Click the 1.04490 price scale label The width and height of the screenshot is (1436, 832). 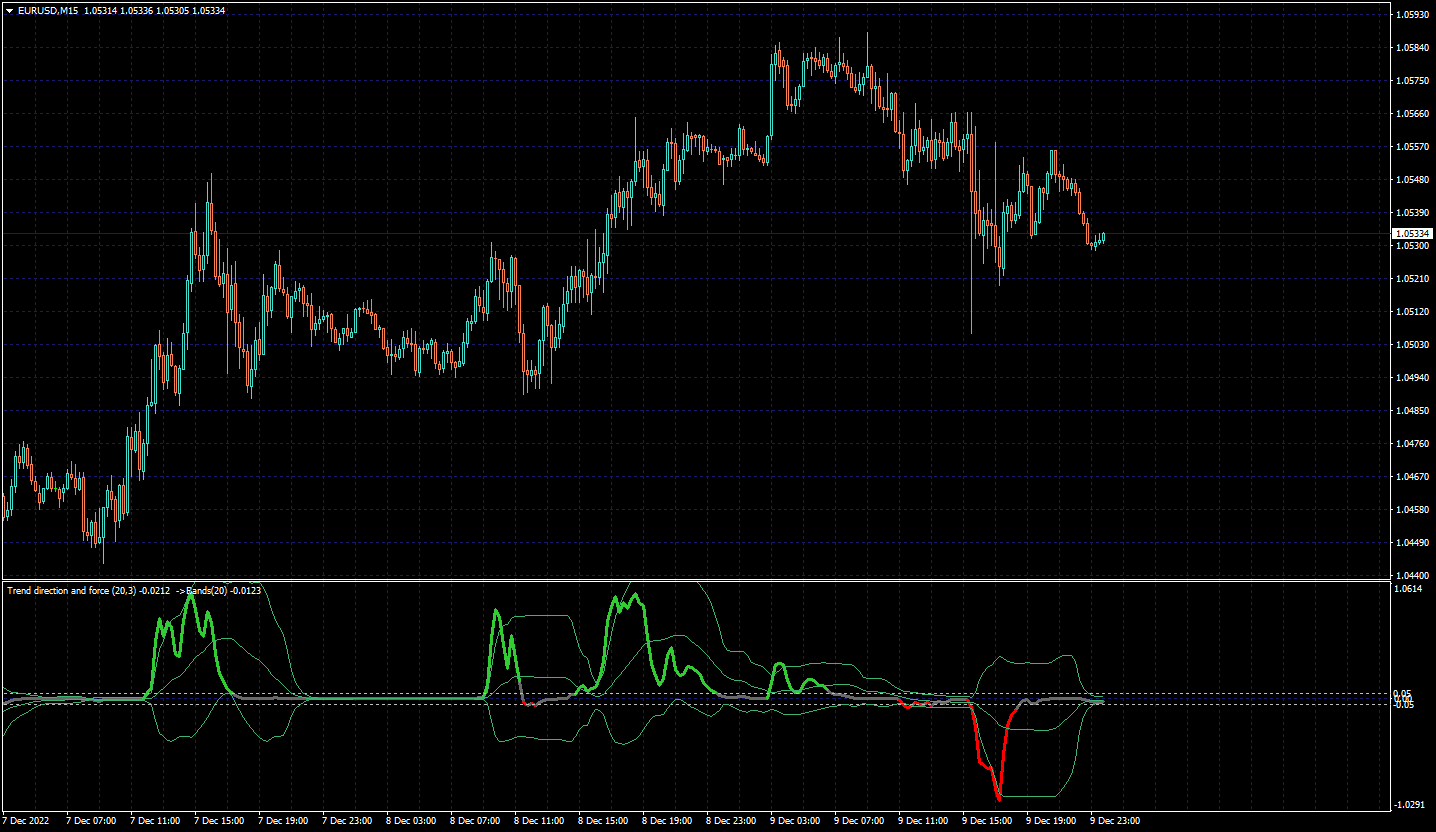[x=1412, y=542]
